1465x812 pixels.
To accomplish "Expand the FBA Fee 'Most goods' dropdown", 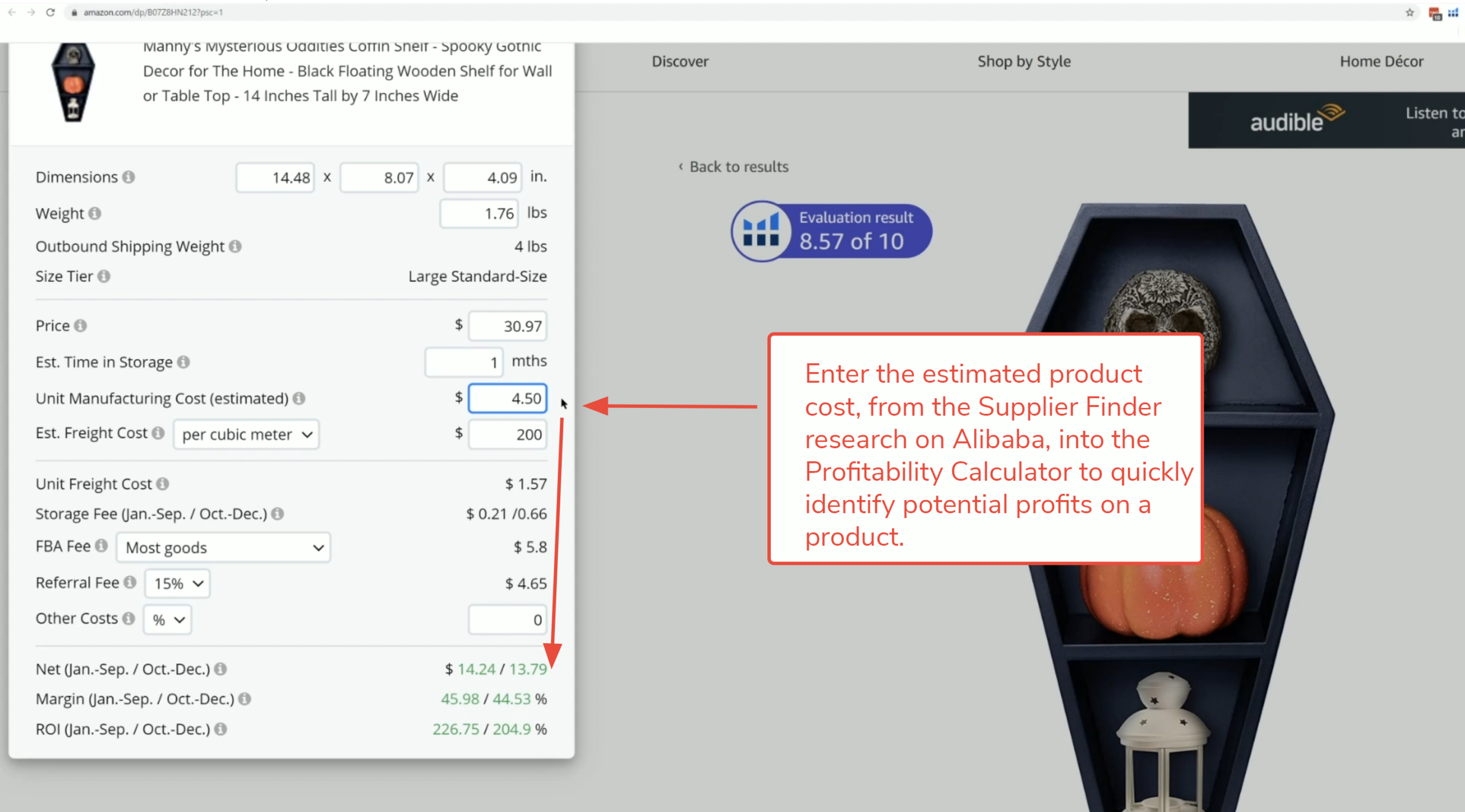I will 223,548.
